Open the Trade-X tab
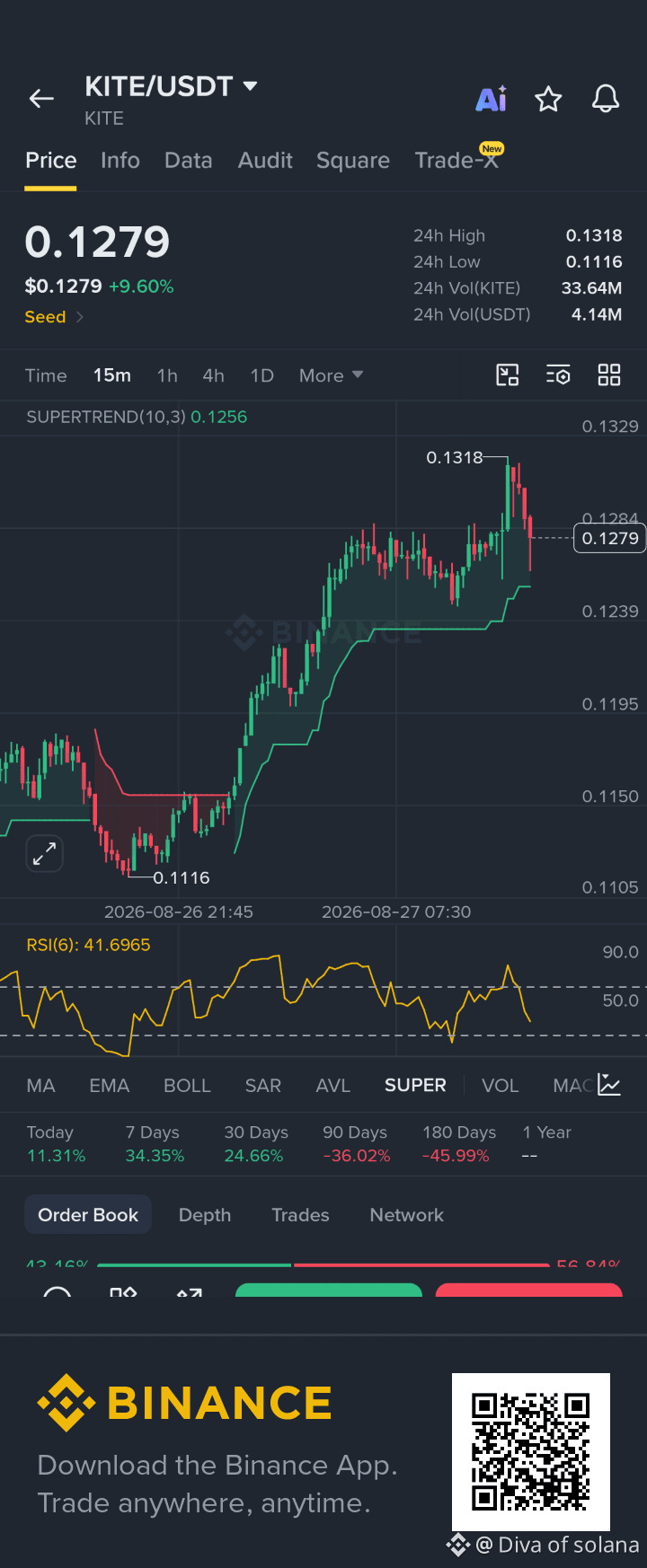Screen dimensions: 647x1568 [x=457, y=161]
